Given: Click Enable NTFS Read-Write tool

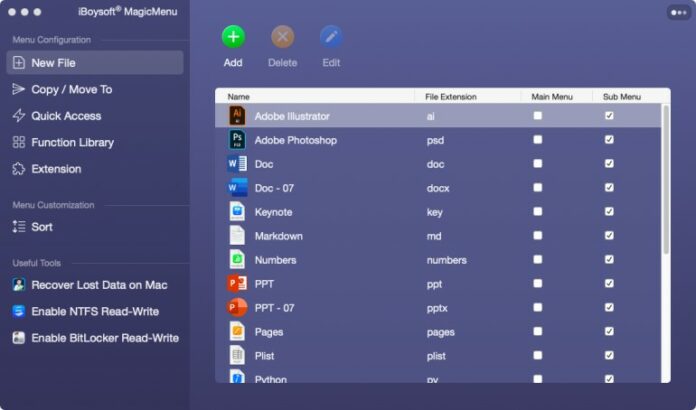Looking at the screenshot, I should [95, 311].
